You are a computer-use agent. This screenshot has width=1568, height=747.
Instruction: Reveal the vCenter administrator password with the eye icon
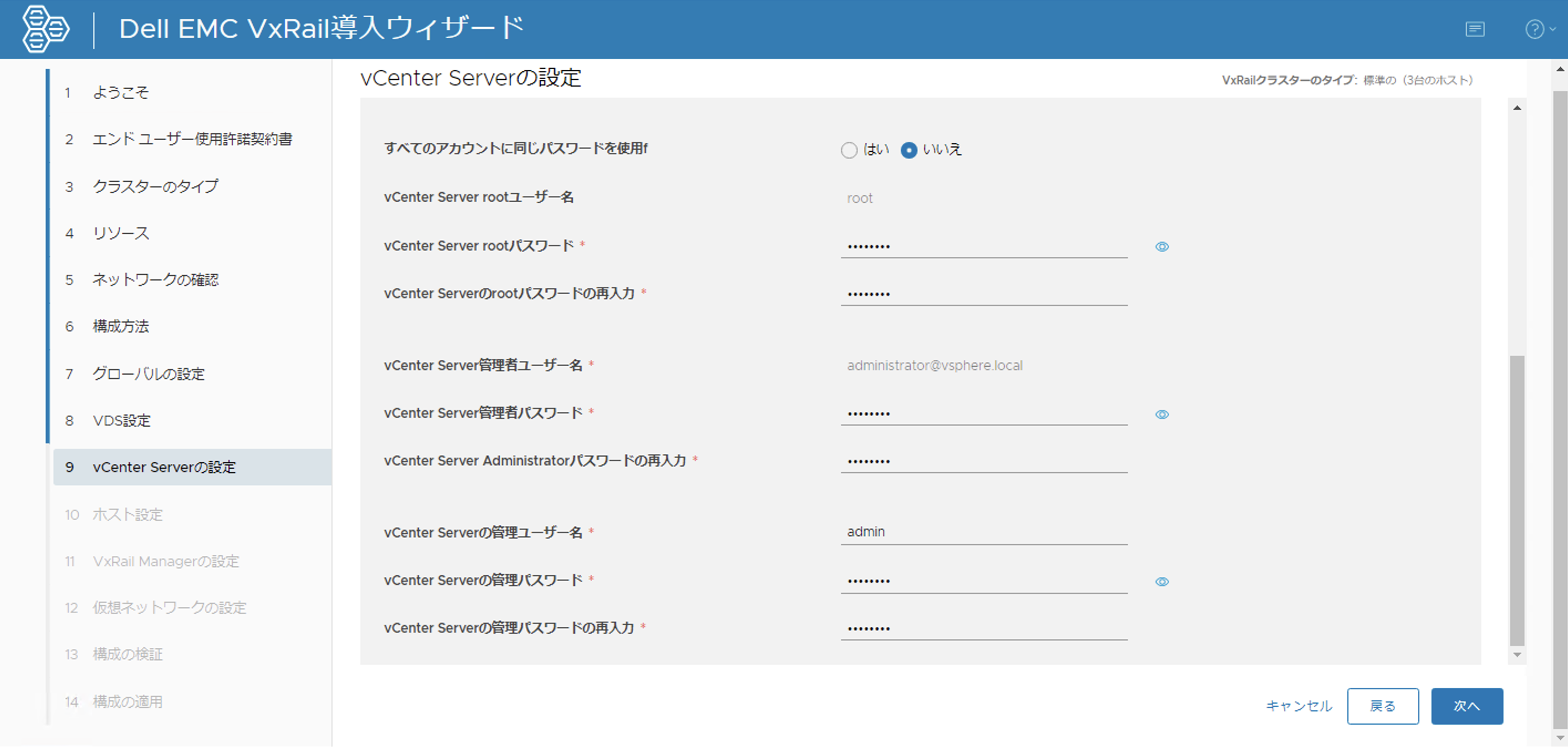pos(1161,415)
